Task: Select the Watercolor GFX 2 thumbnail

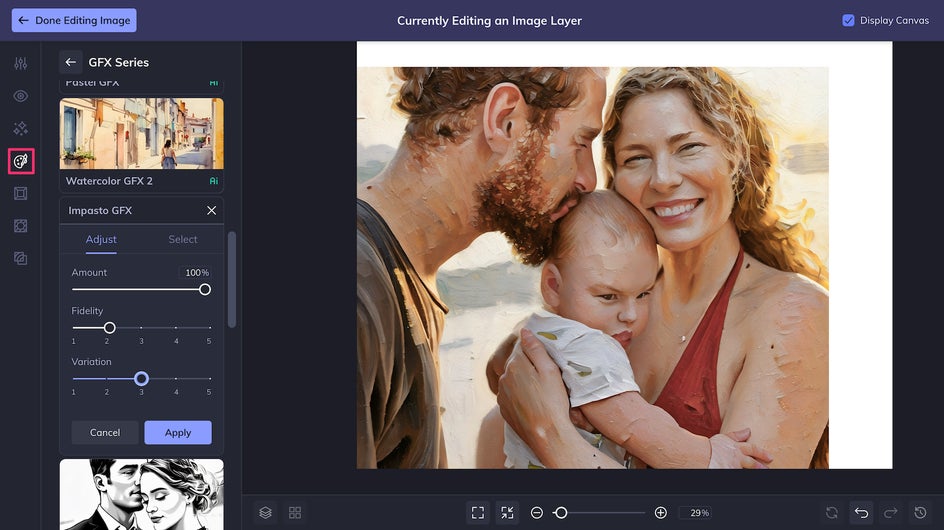Action: click(x=141, y=134)
